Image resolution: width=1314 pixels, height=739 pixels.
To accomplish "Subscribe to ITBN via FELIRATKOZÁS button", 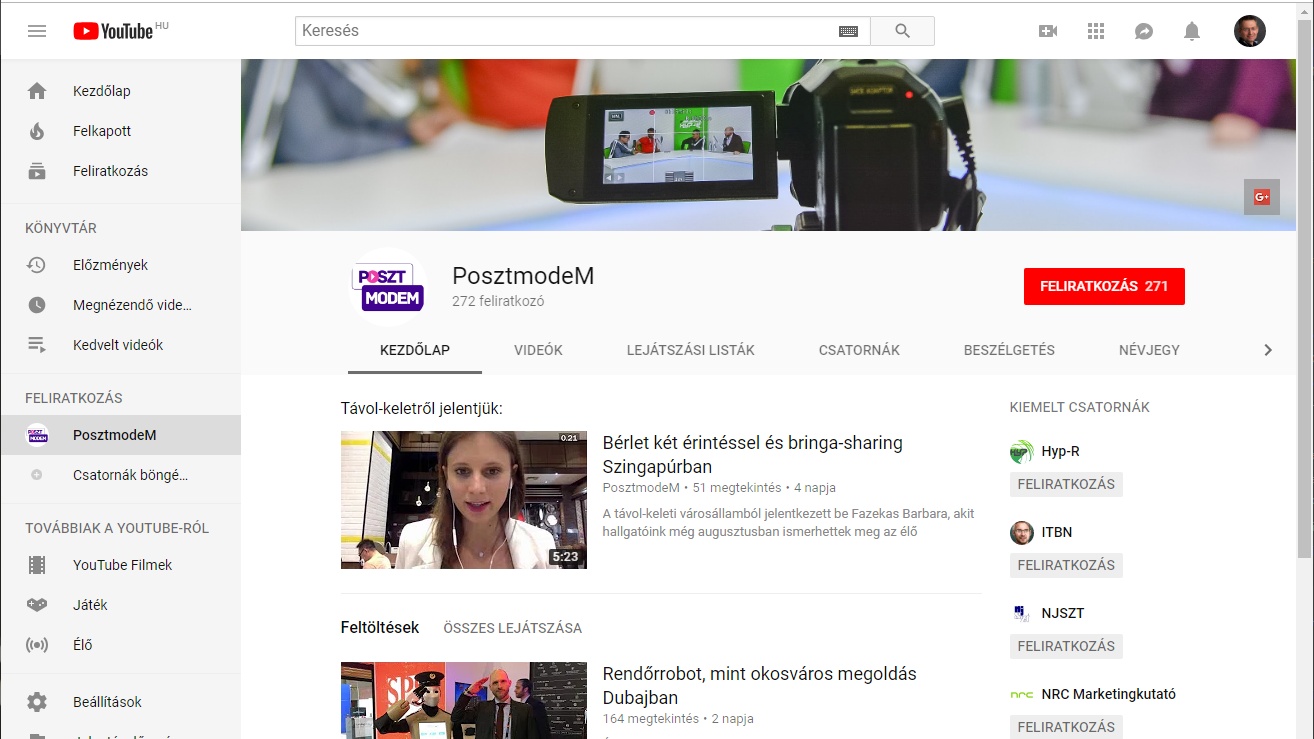I will point(1066,565).
